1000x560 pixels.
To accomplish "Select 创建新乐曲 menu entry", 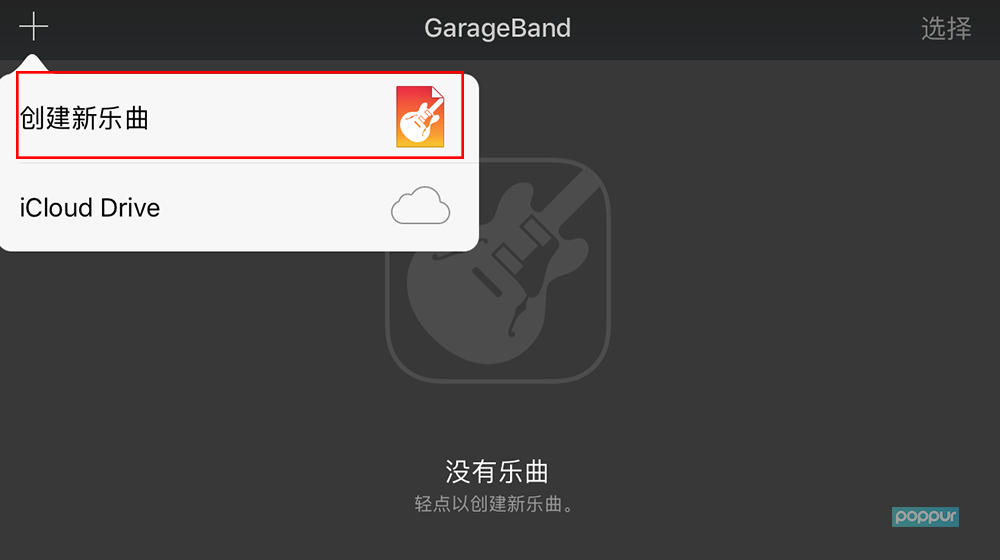I will [240, 115].
